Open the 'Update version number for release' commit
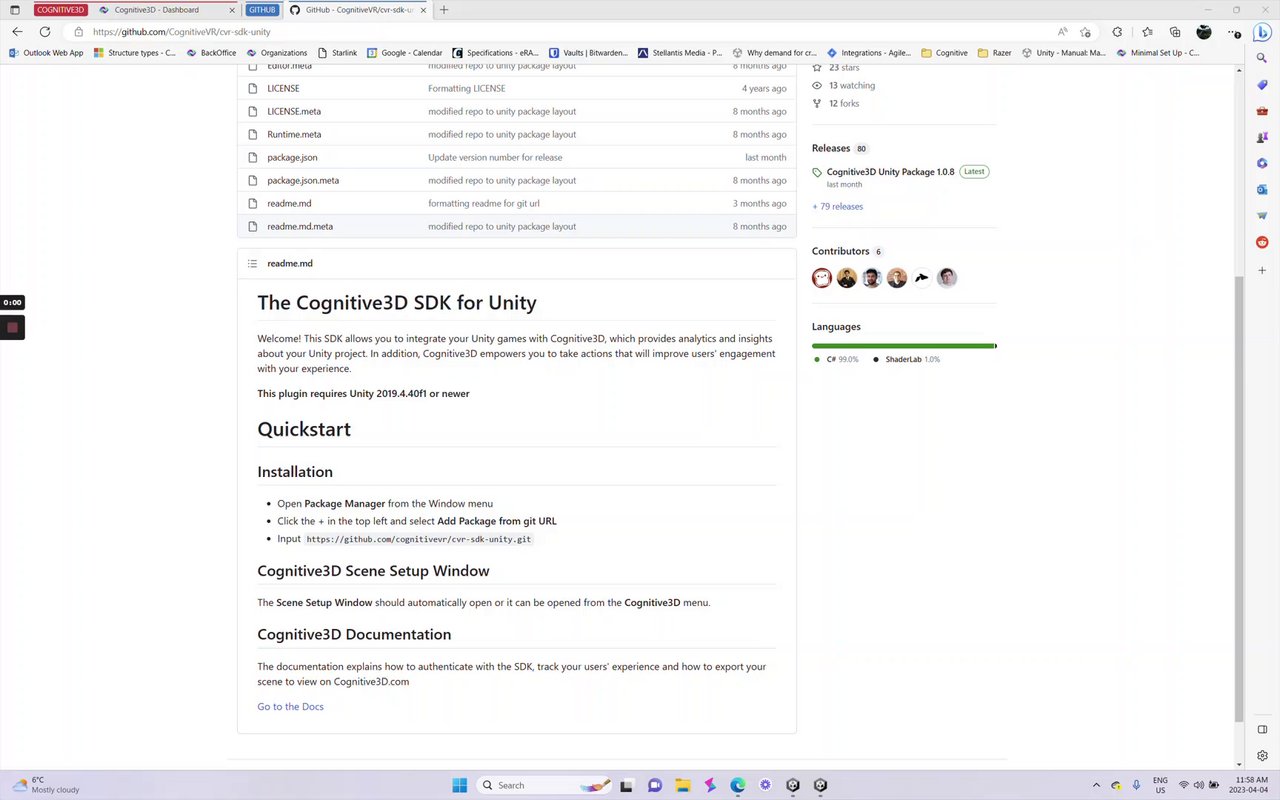 coord(495,157)
